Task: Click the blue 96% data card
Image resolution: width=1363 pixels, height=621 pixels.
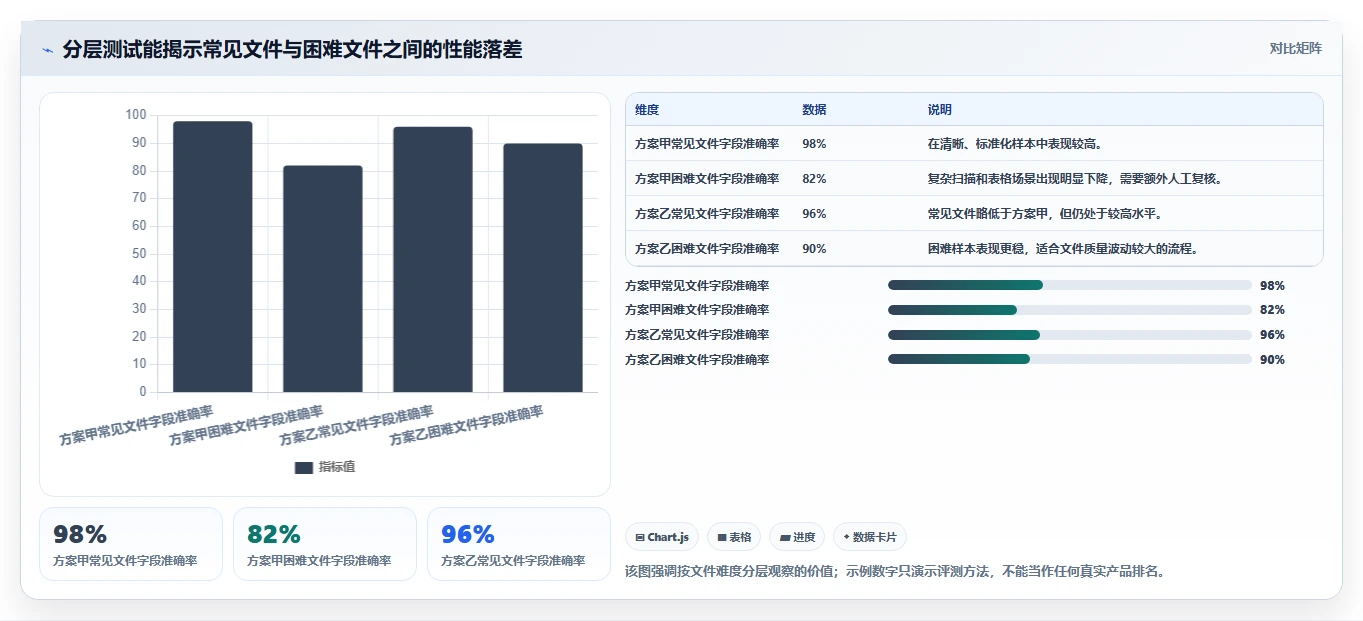Action: (519, 544)
